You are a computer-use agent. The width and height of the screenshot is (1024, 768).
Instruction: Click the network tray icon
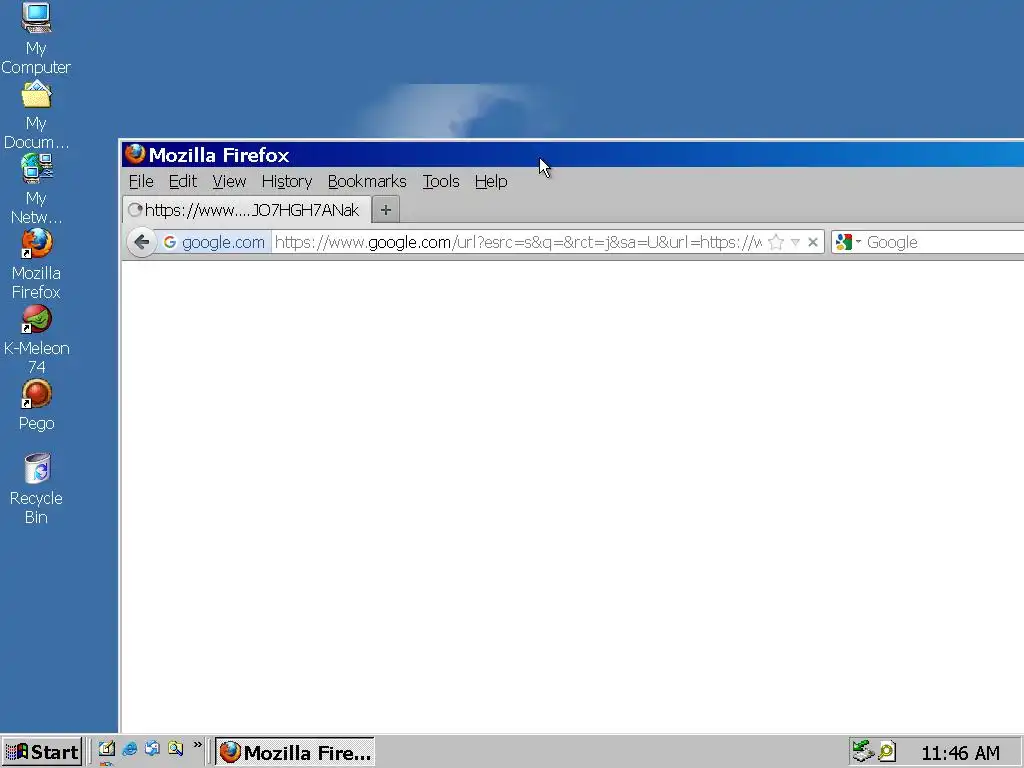[863, 752]
